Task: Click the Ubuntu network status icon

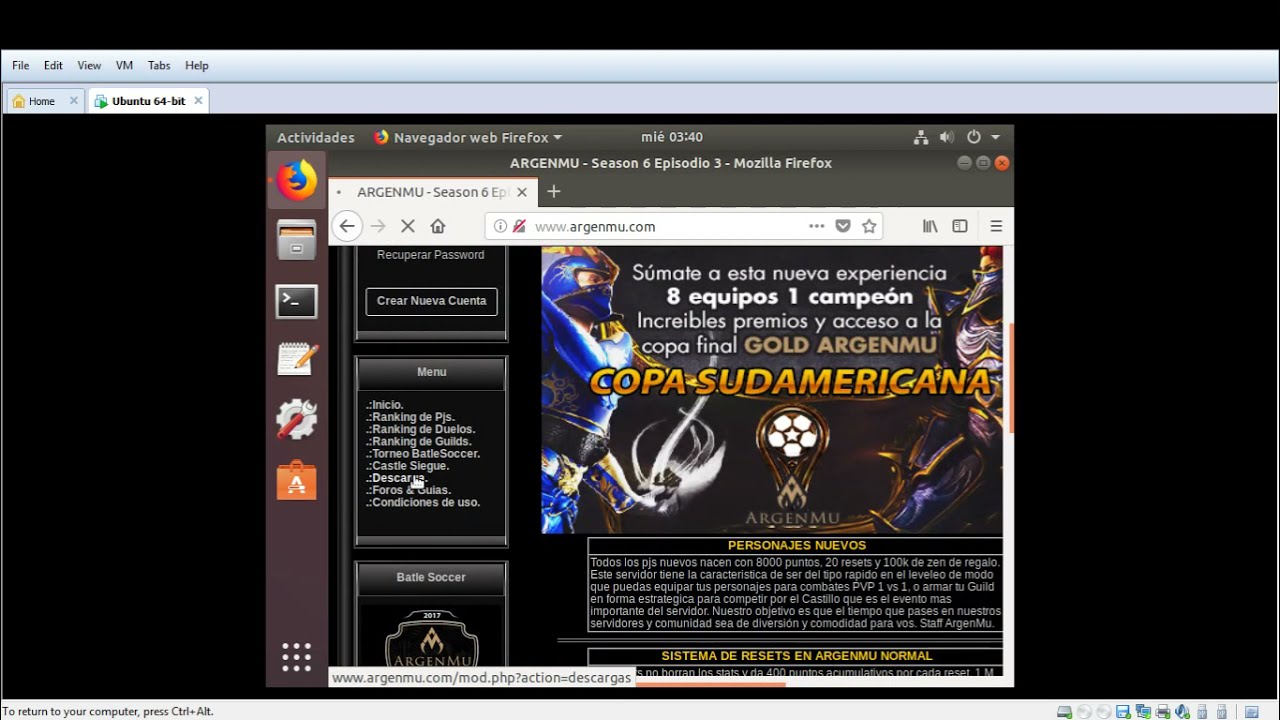Action: coord(922,137)
